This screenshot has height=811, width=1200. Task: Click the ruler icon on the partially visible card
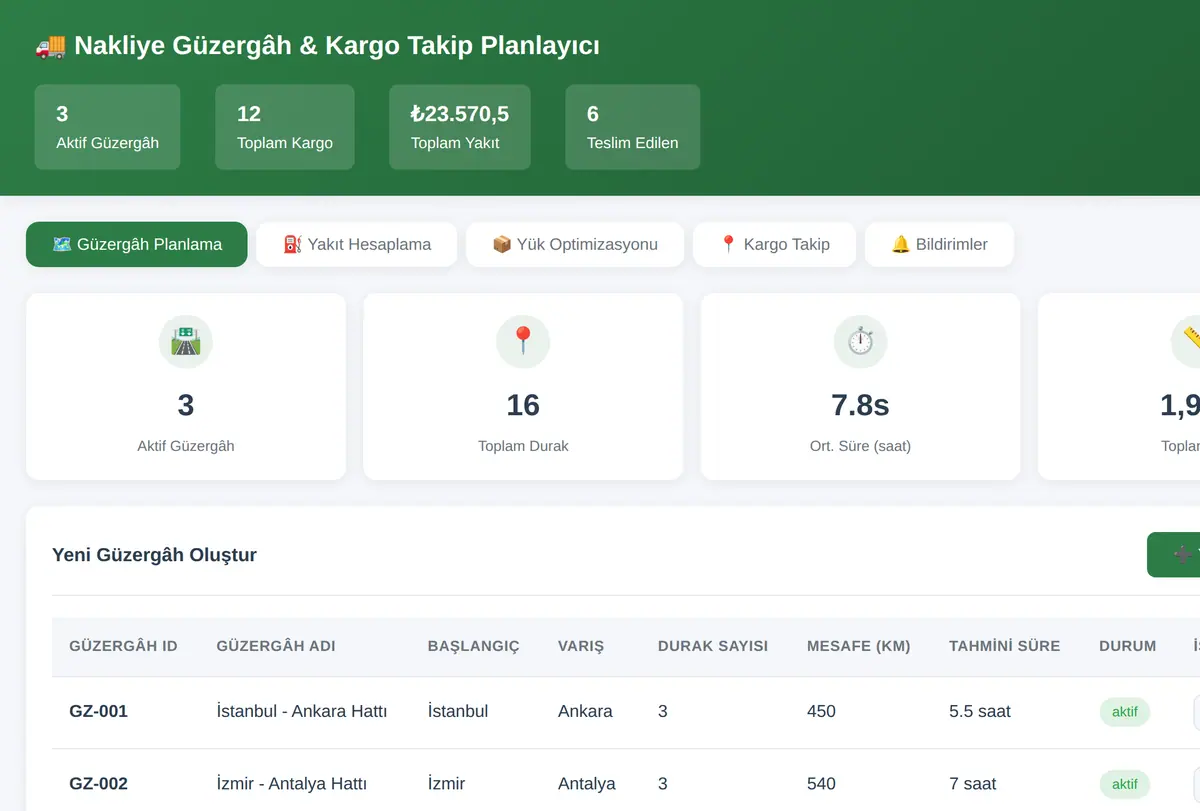click(1186, 341)
